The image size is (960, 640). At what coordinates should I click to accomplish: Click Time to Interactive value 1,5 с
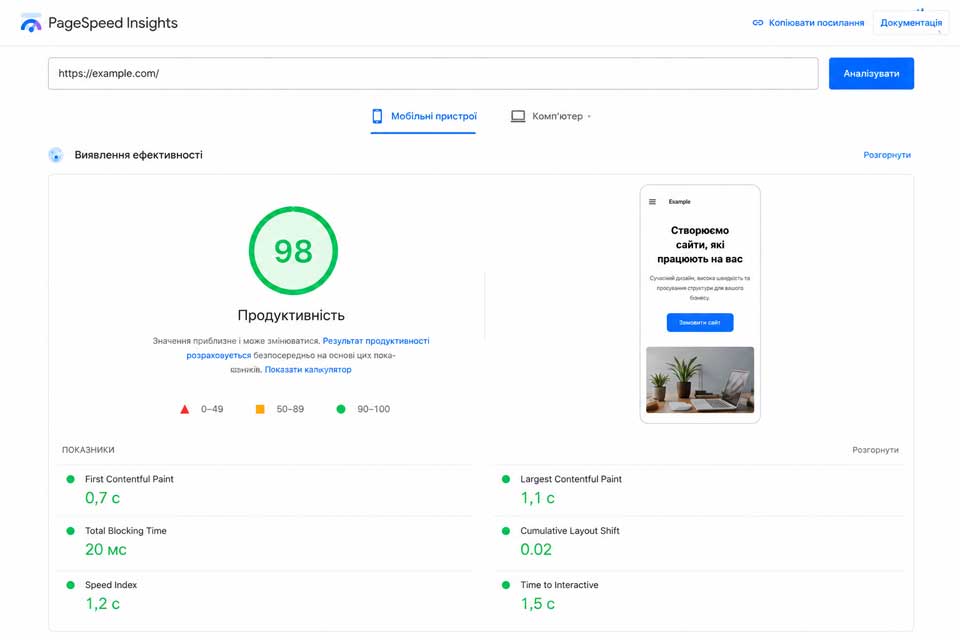[538, 603]
